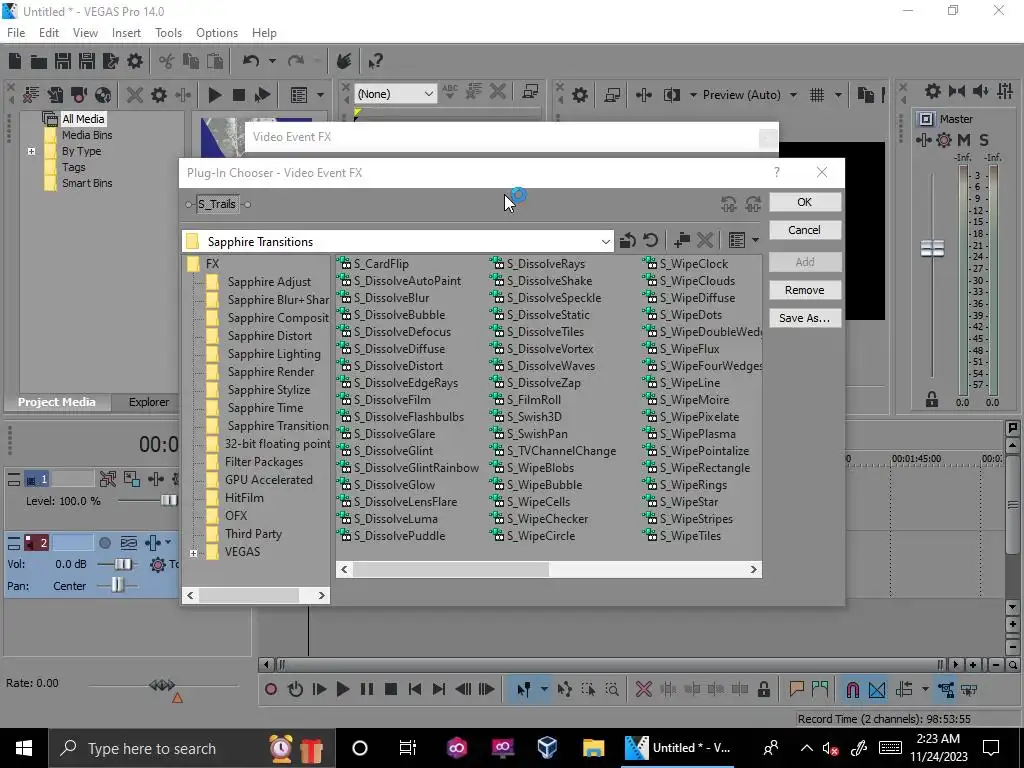Viewport: 1024px width, 768px height.
Task: Click the refresh icon in Plug-In Chooser
Action: pos(650,240)
